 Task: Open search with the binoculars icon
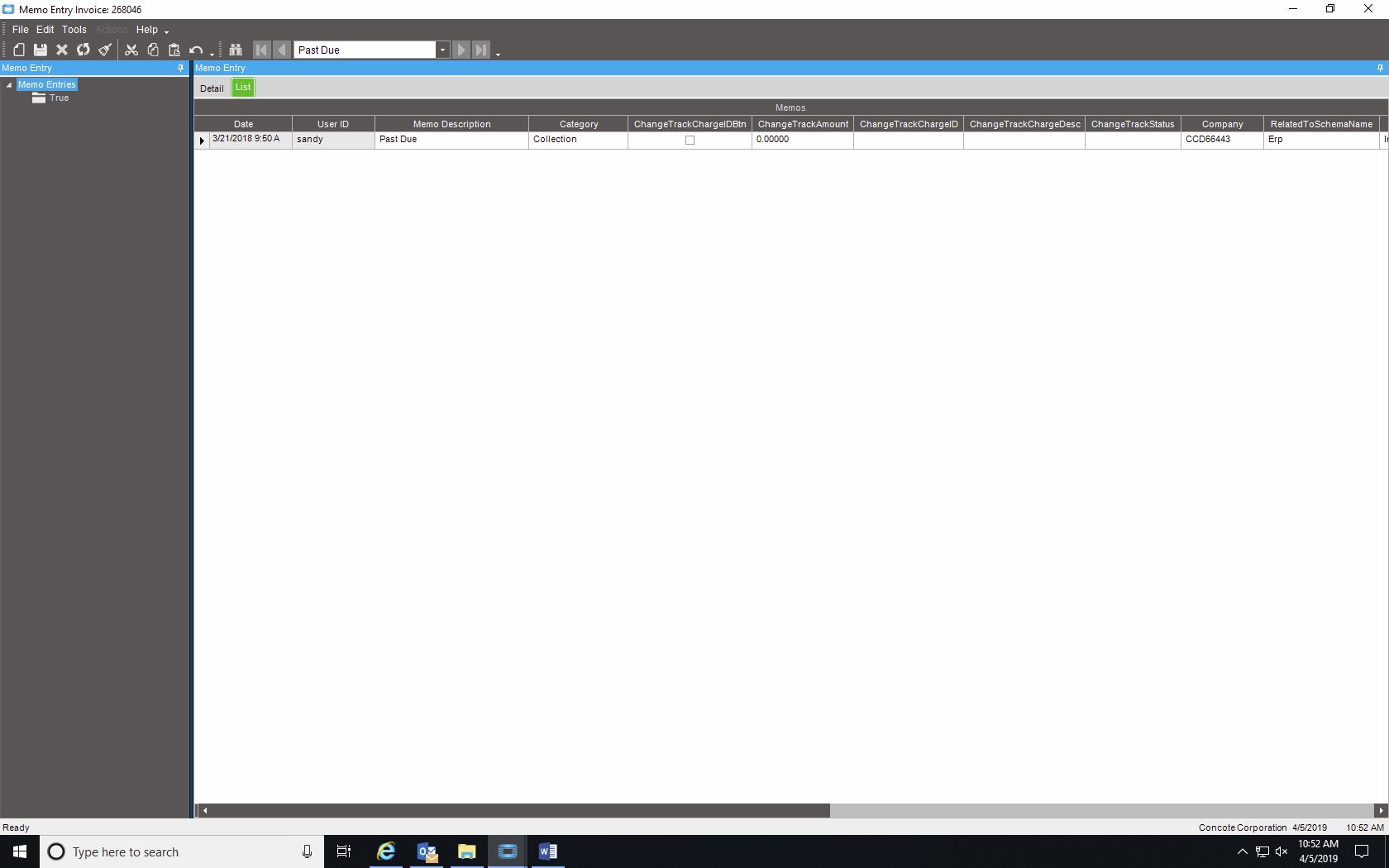(236, 50)
